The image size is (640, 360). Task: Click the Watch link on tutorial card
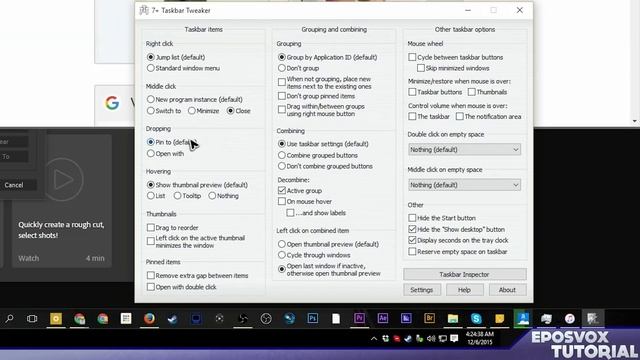point(29,258)
